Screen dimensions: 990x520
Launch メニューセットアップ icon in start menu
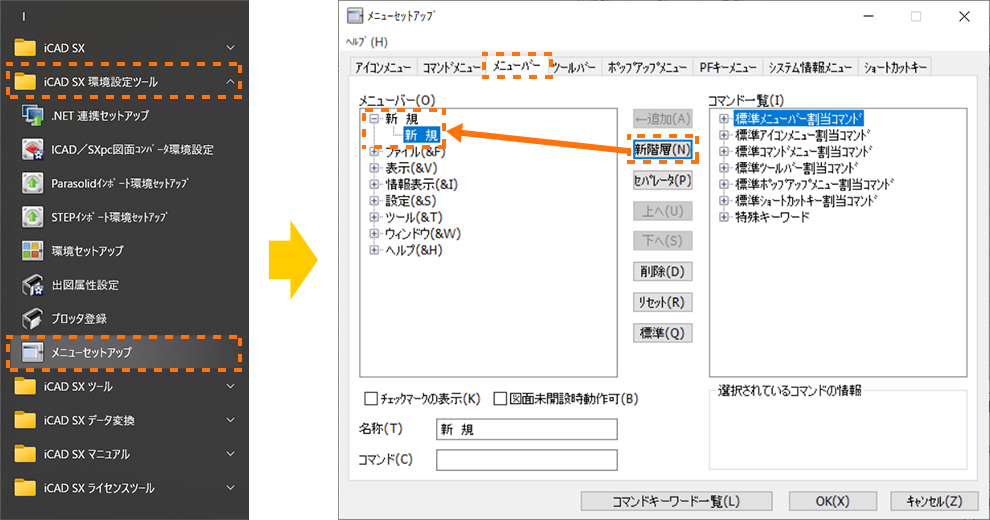[32, 352]
